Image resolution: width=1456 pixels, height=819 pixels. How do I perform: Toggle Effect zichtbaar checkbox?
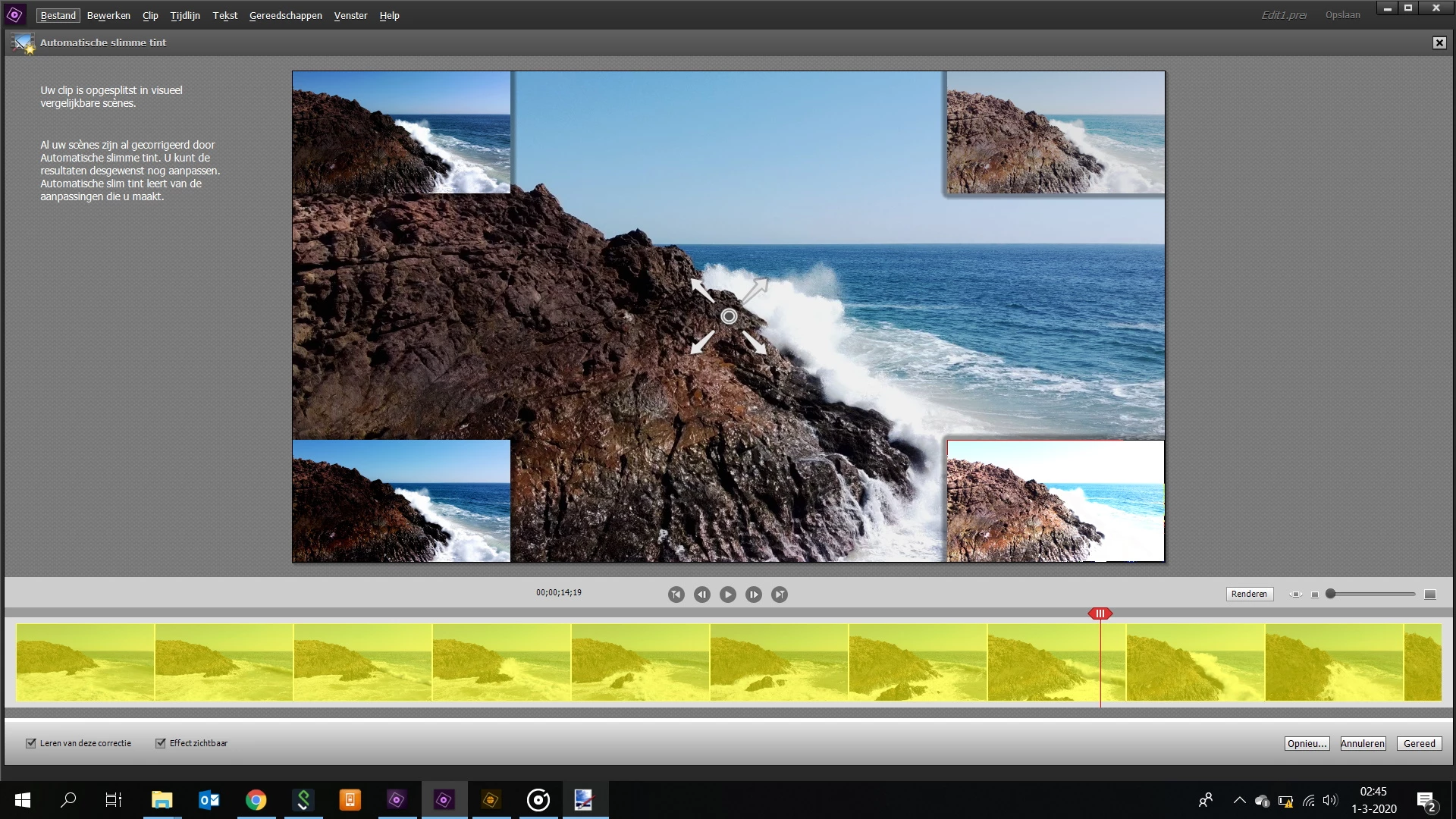click(x=161, y=743)
